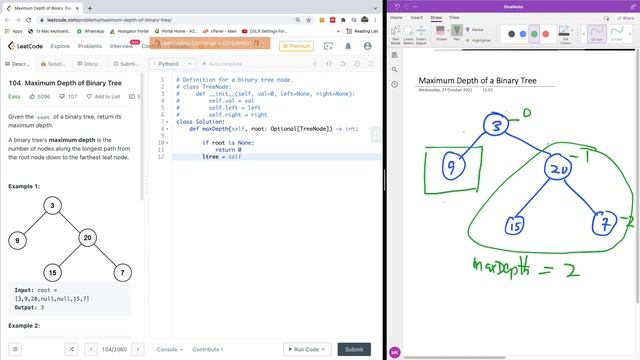Open recent notes clock icon in OneNote
This screenshot has height=360, width=640.
point(395,84)
